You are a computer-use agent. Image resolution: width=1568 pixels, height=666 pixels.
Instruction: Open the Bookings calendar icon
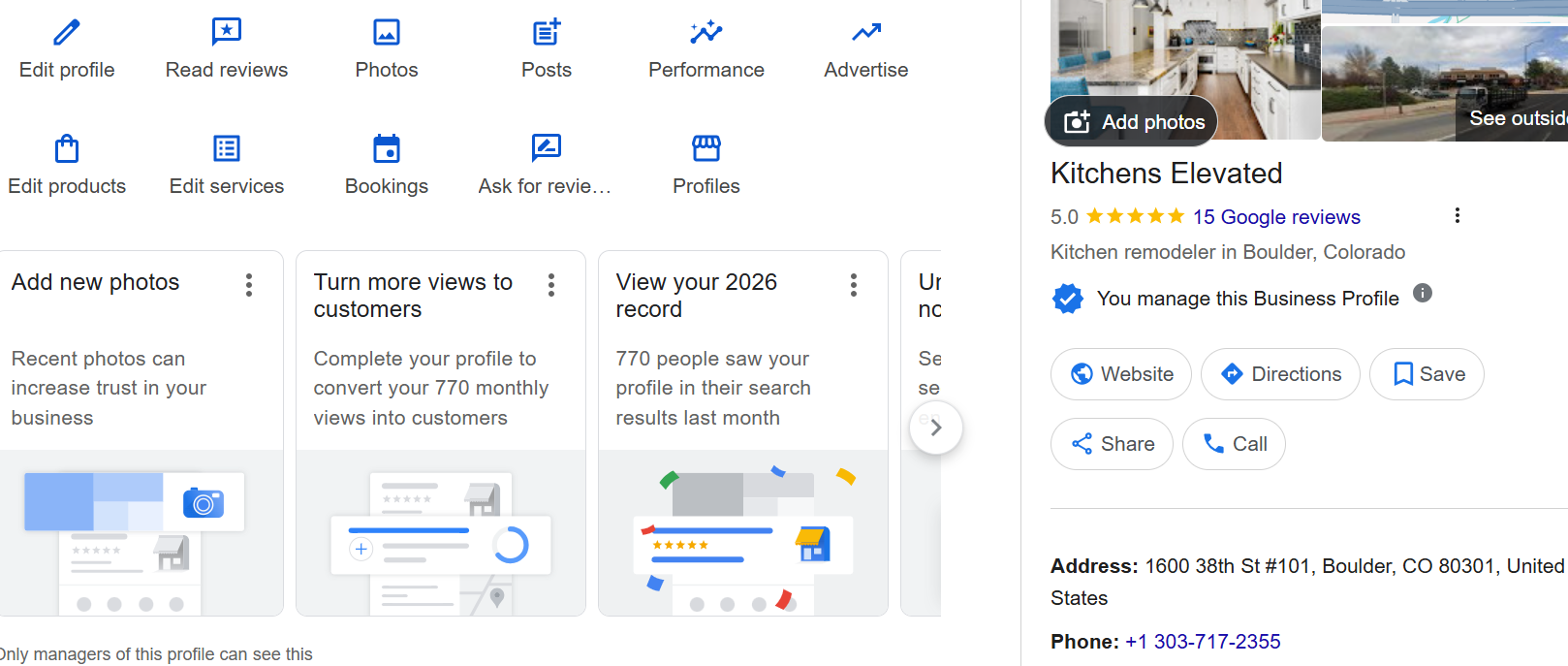point(387,148)
